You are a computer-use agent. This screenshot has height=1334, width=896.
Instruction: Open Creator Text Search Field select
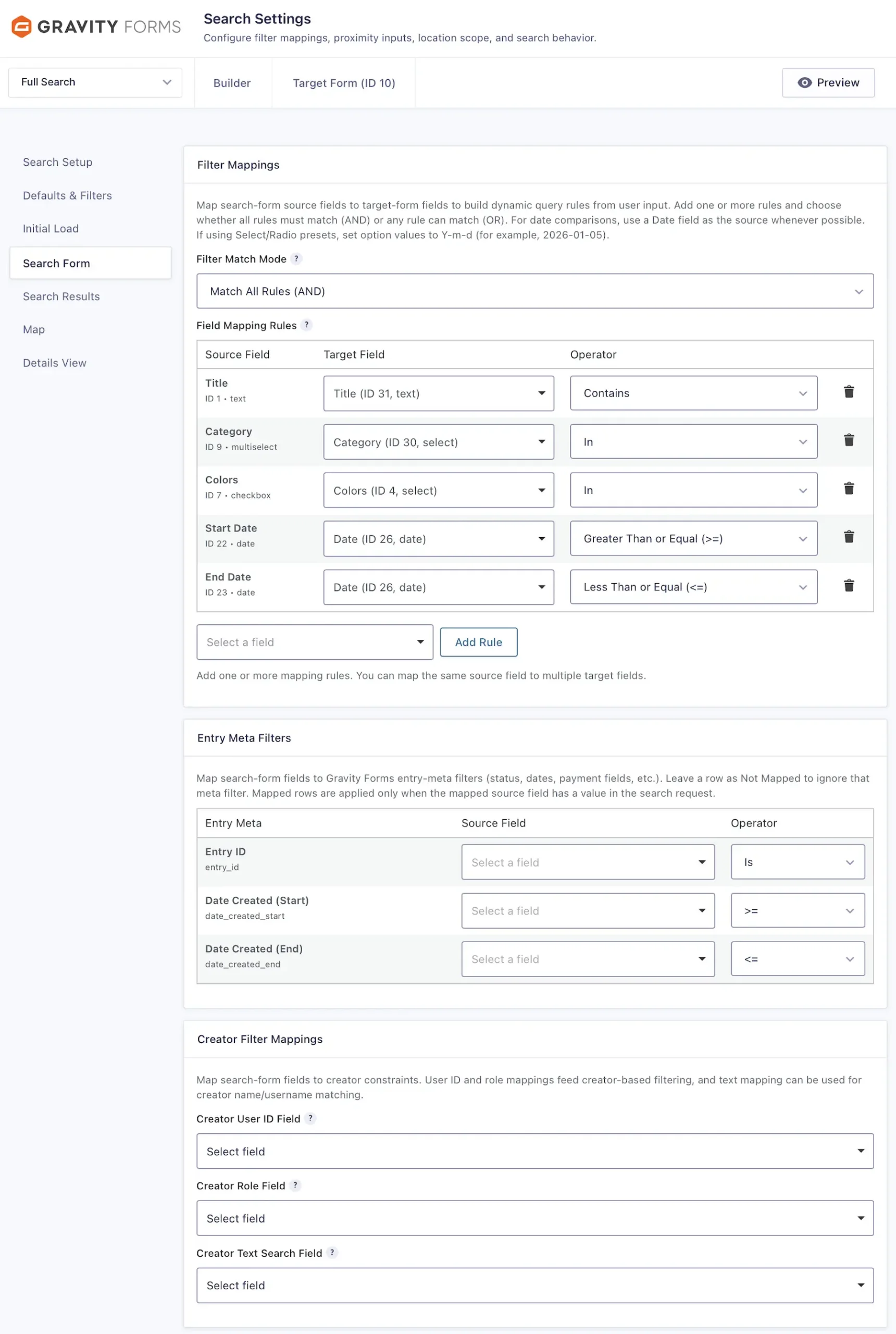coord(535,1286)
